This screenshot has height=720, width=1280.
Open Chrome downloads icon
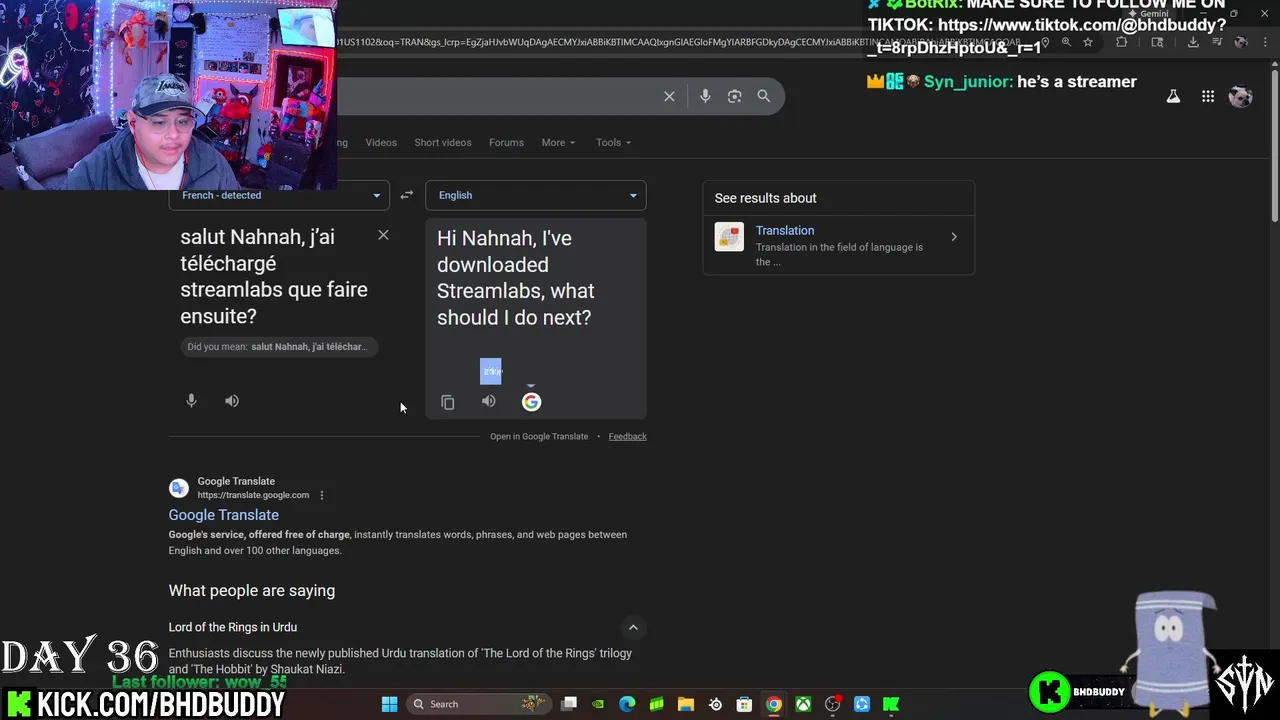pos(1193,42)
